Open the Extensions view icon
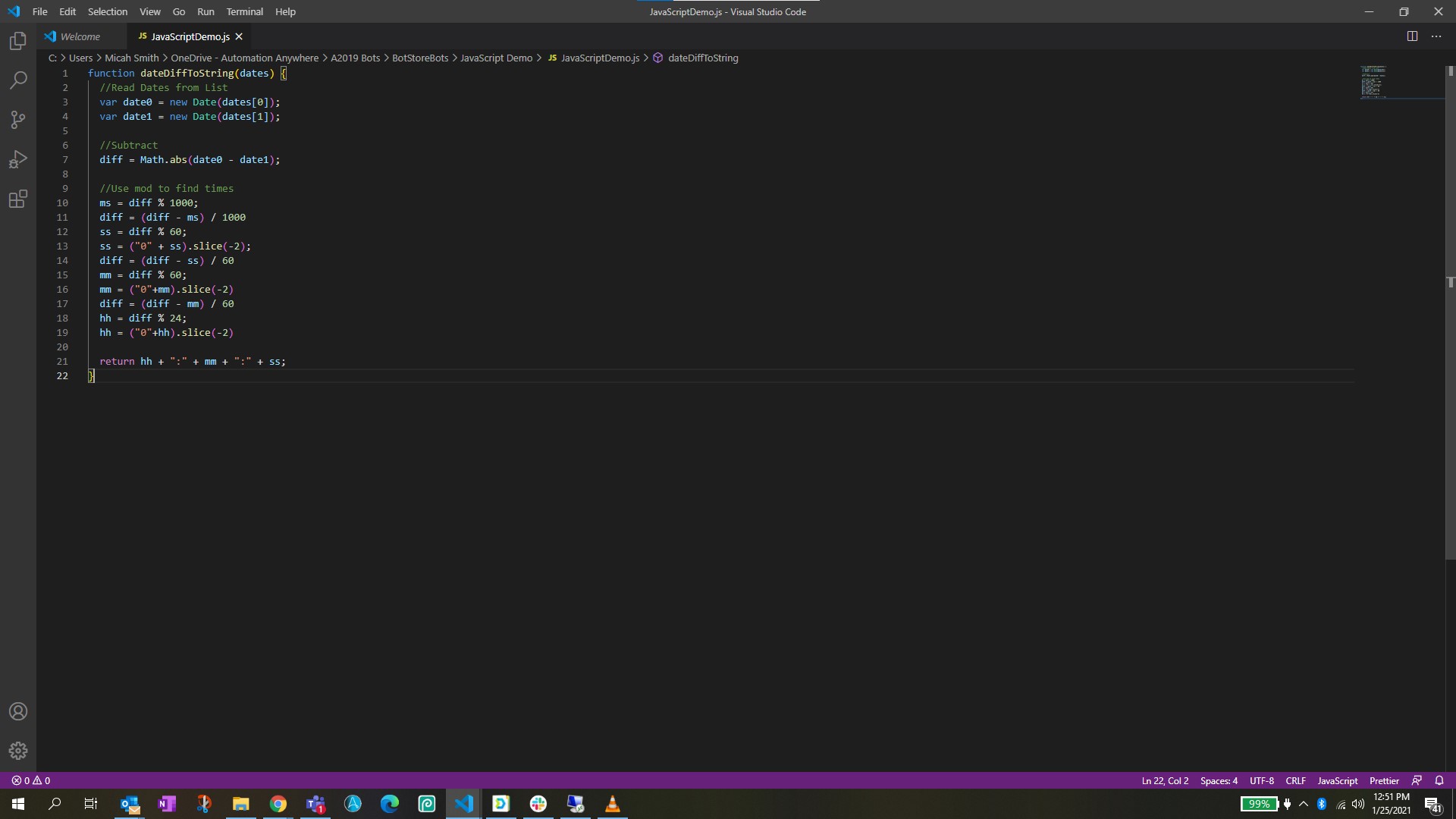 click(18, 199)
